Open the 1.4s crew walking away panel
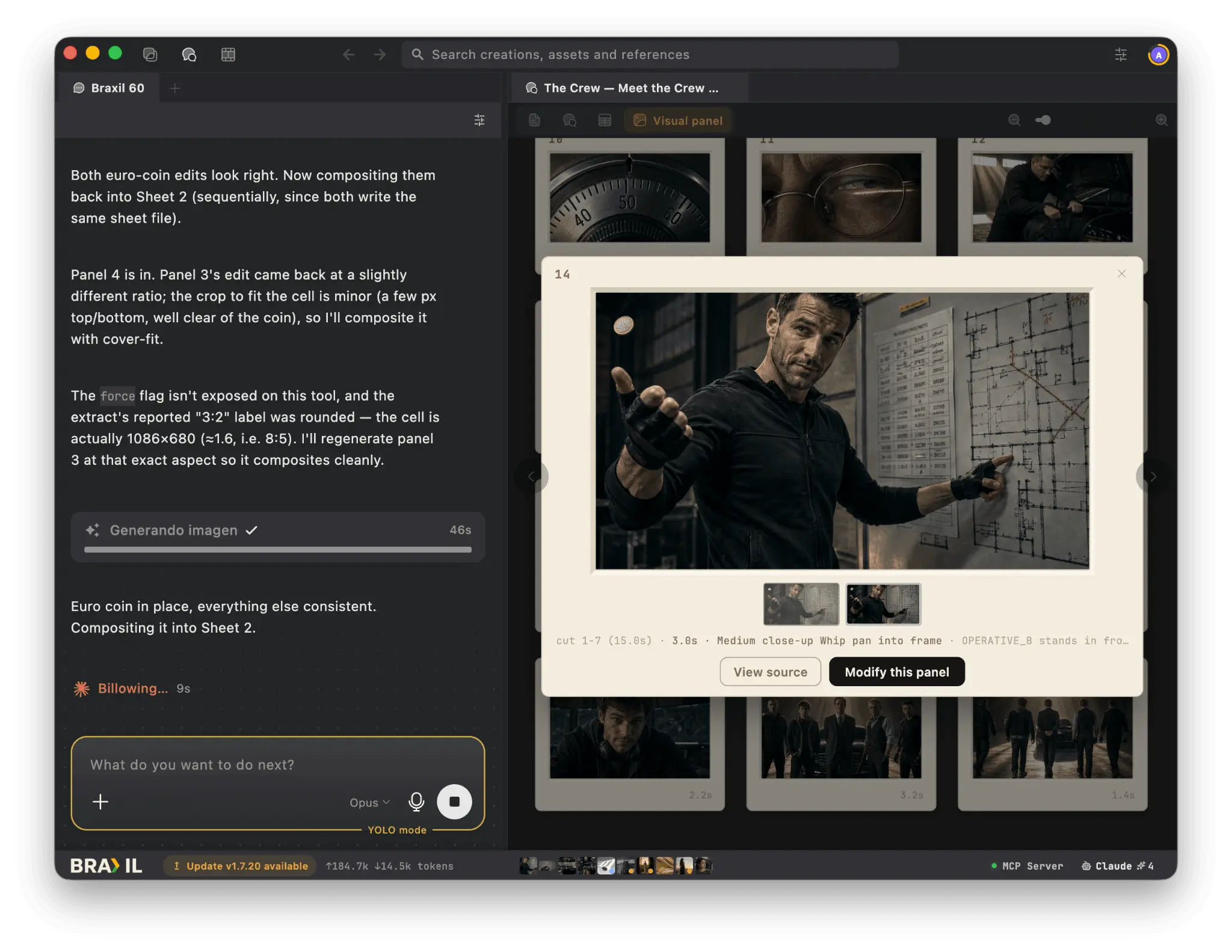 pos(1052,738)
